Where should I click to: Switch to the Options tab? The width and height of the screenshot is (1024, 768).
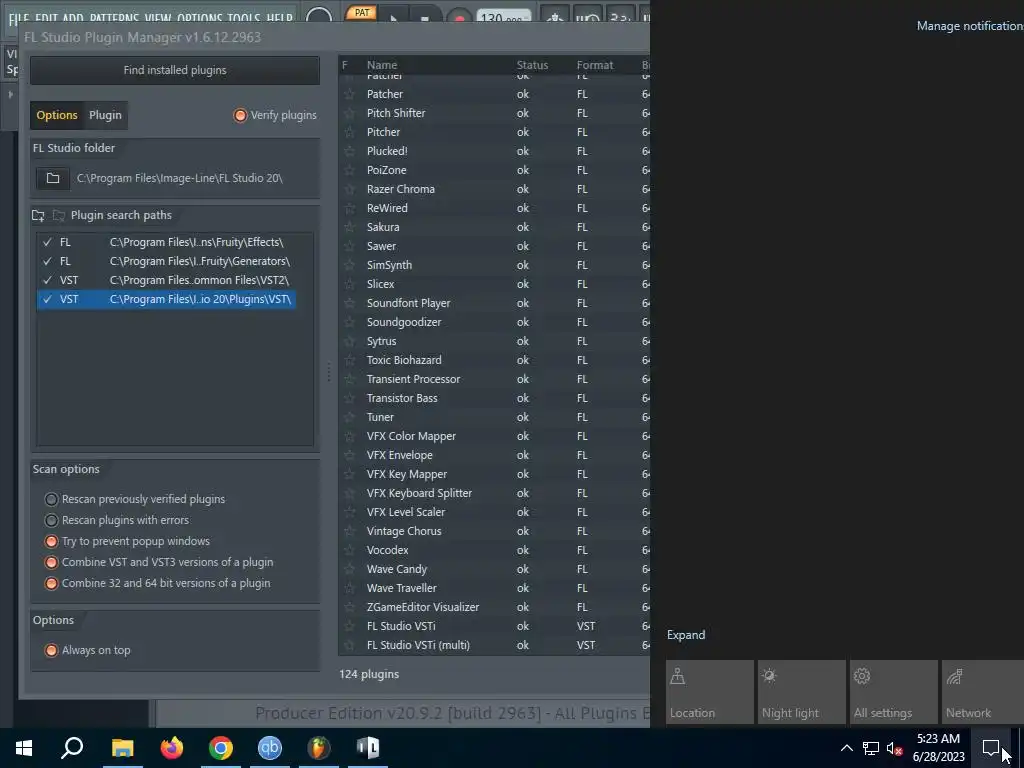(x=57, y=115)
